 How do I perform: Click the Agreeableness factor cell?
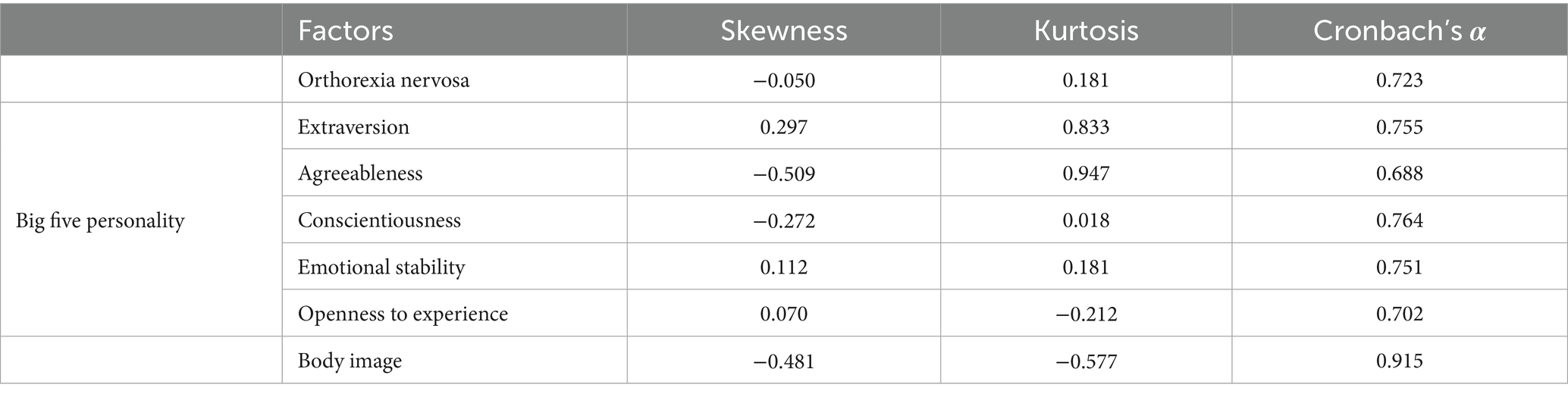[360, 173]
